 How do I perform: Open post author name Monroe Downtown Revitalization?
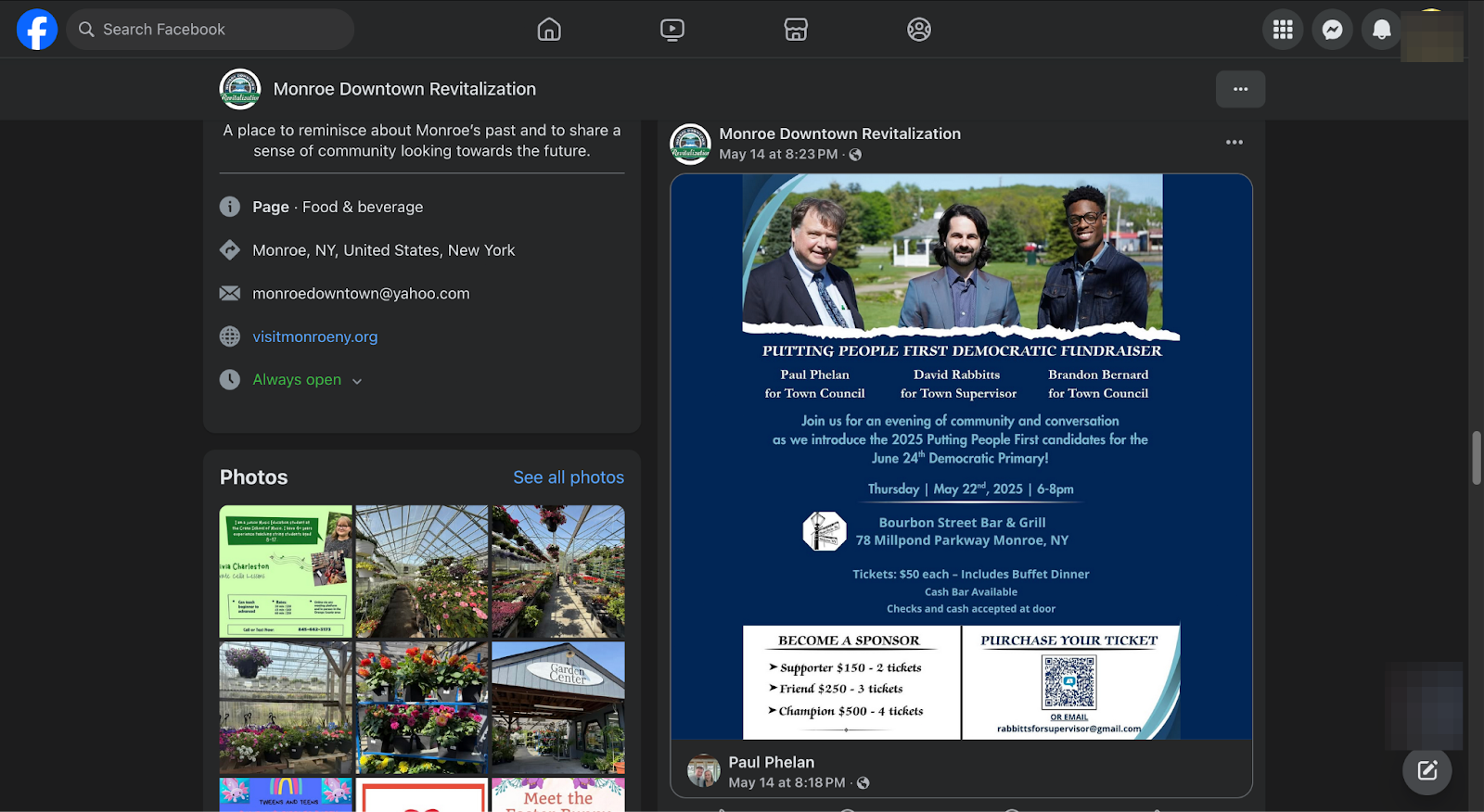[x=839, y=133]
